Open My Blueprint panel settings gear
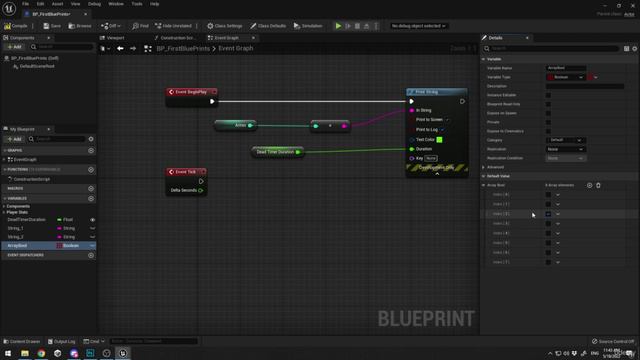Screen dimensions: 640x360 pyautogui.click(x=91, y=139)
